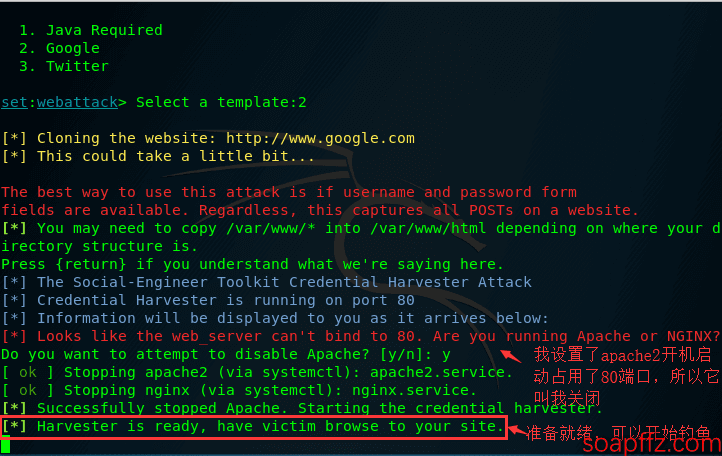Image resolution: width=722 pixels, height=456 pixels.
Task: Click the 'set' underlined prompt text
Action: coord(14,102)
